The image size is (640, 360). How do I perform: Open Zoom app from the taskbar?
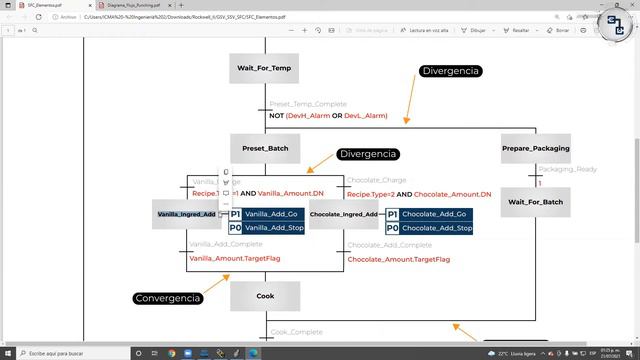(x=188, y=353)
